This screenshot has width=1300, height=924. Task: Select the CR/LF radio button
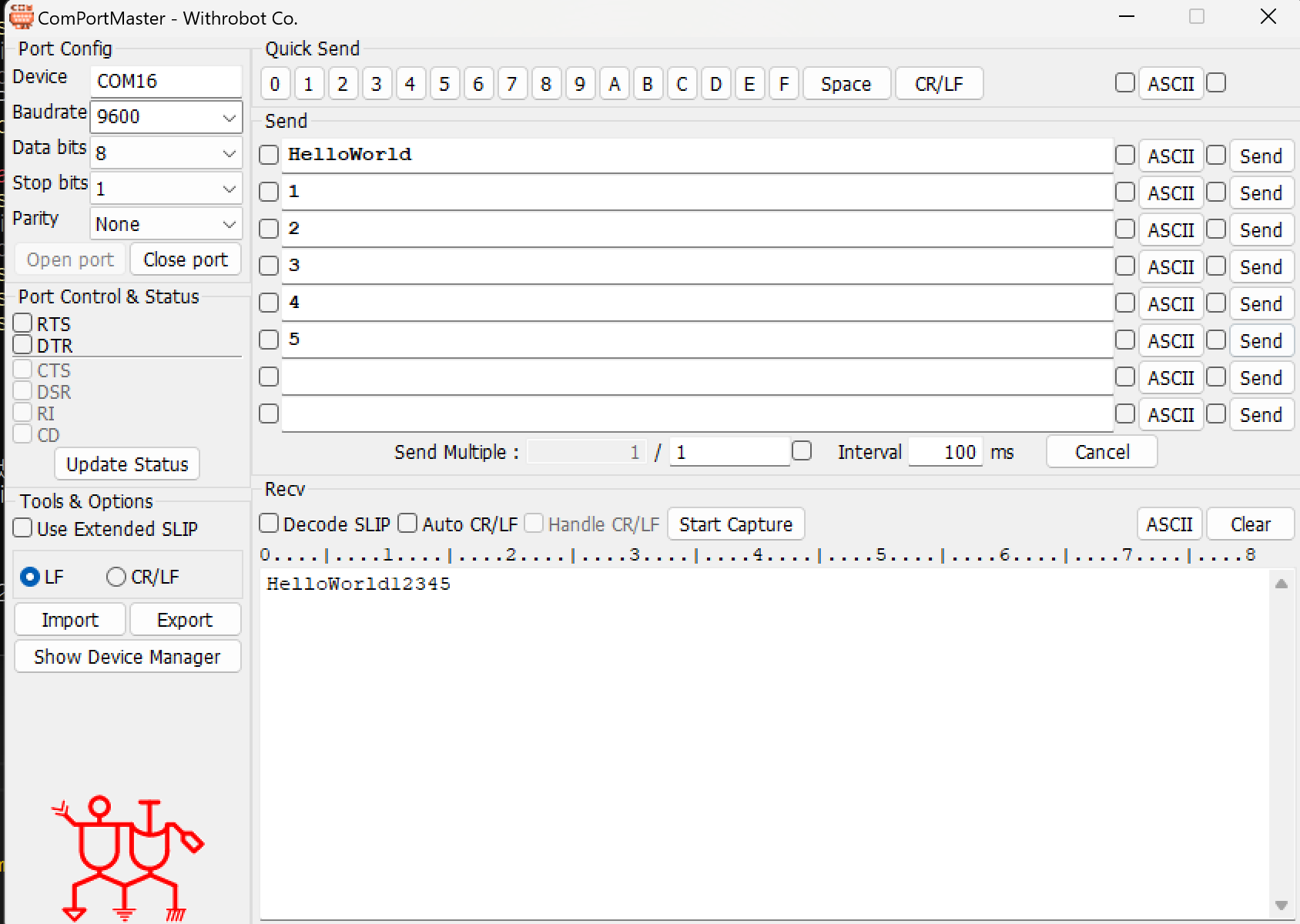click(x=116, y=577)
